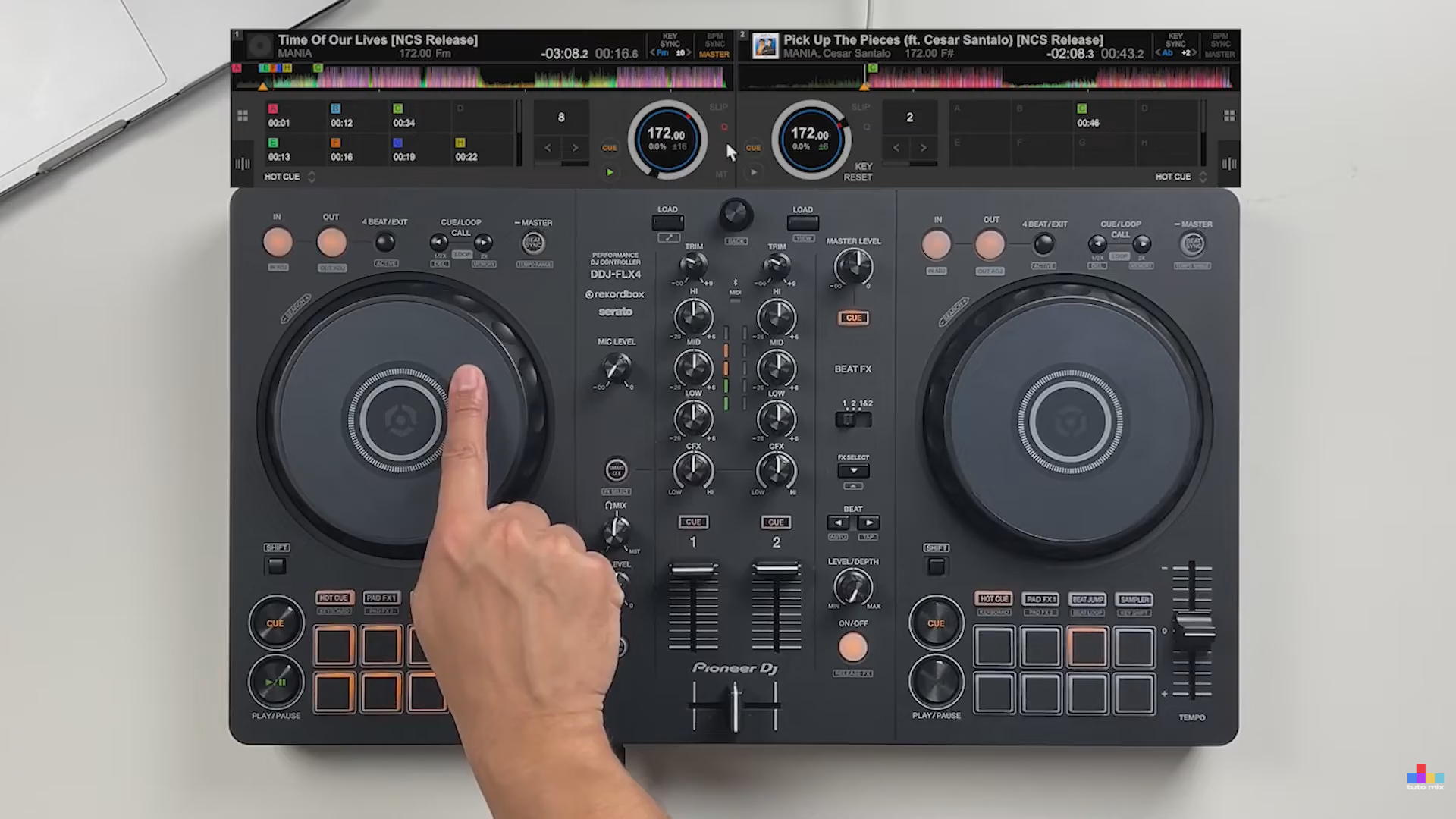Shift deck 2 key down with left arrow
Screen dimensions: 1456x819
pyautogui.click(x=1157, y=53)
